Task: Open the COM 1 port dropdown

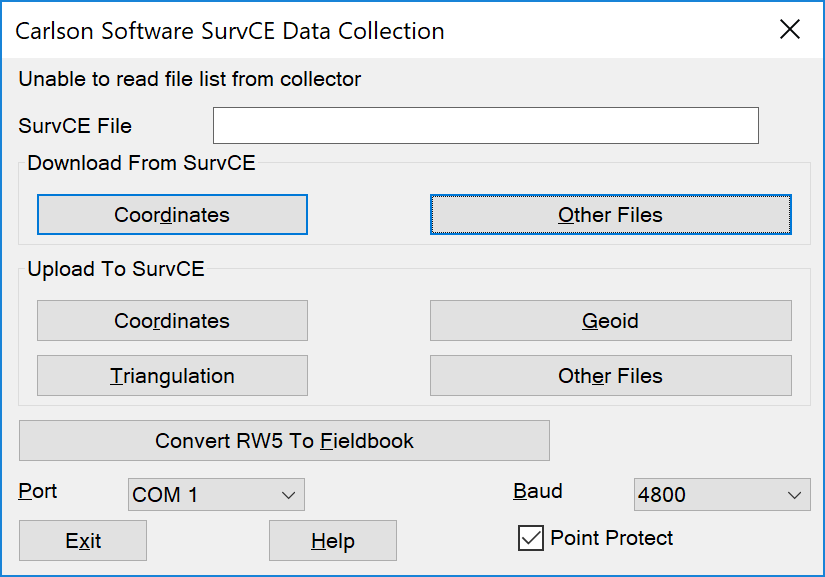Action: (216, 495)
